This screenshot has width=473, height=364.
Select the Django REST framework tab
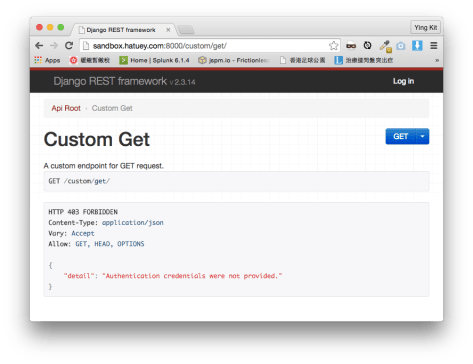pos(122,30)
